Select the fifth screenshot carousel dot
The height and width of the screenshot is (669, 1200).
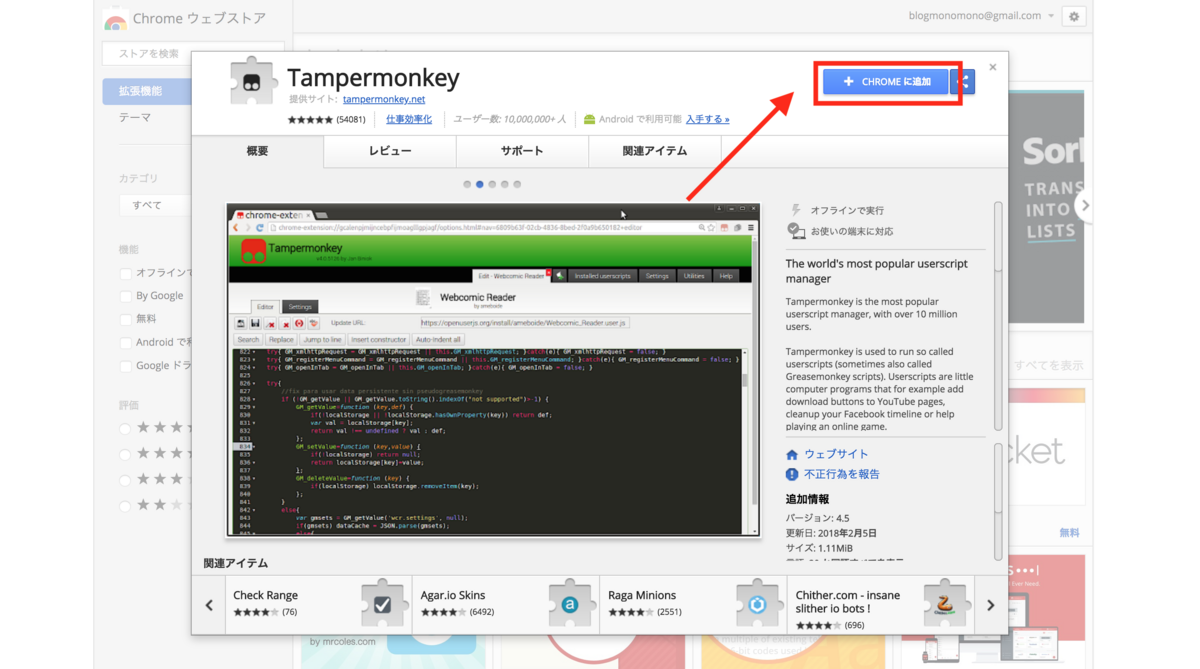[x=517, y=184]
